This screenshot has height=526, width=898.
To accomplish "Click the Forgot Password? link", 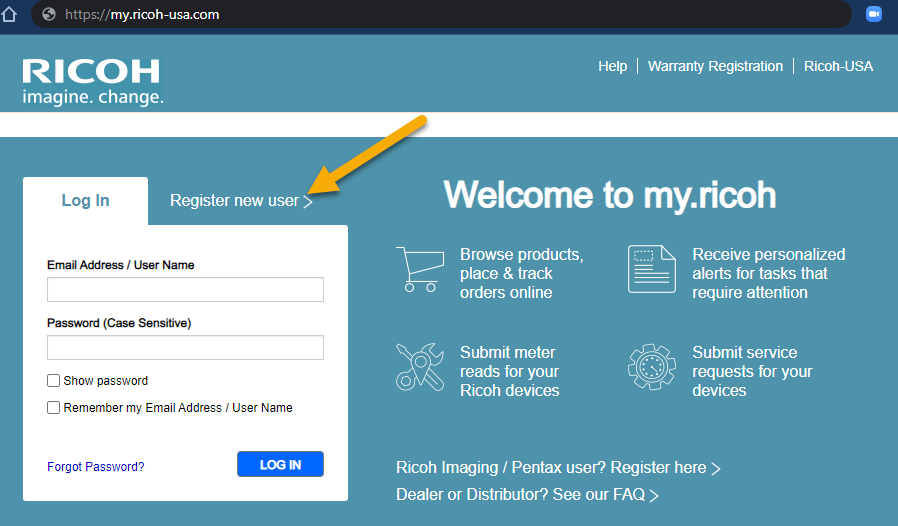I will pos(96,466).
